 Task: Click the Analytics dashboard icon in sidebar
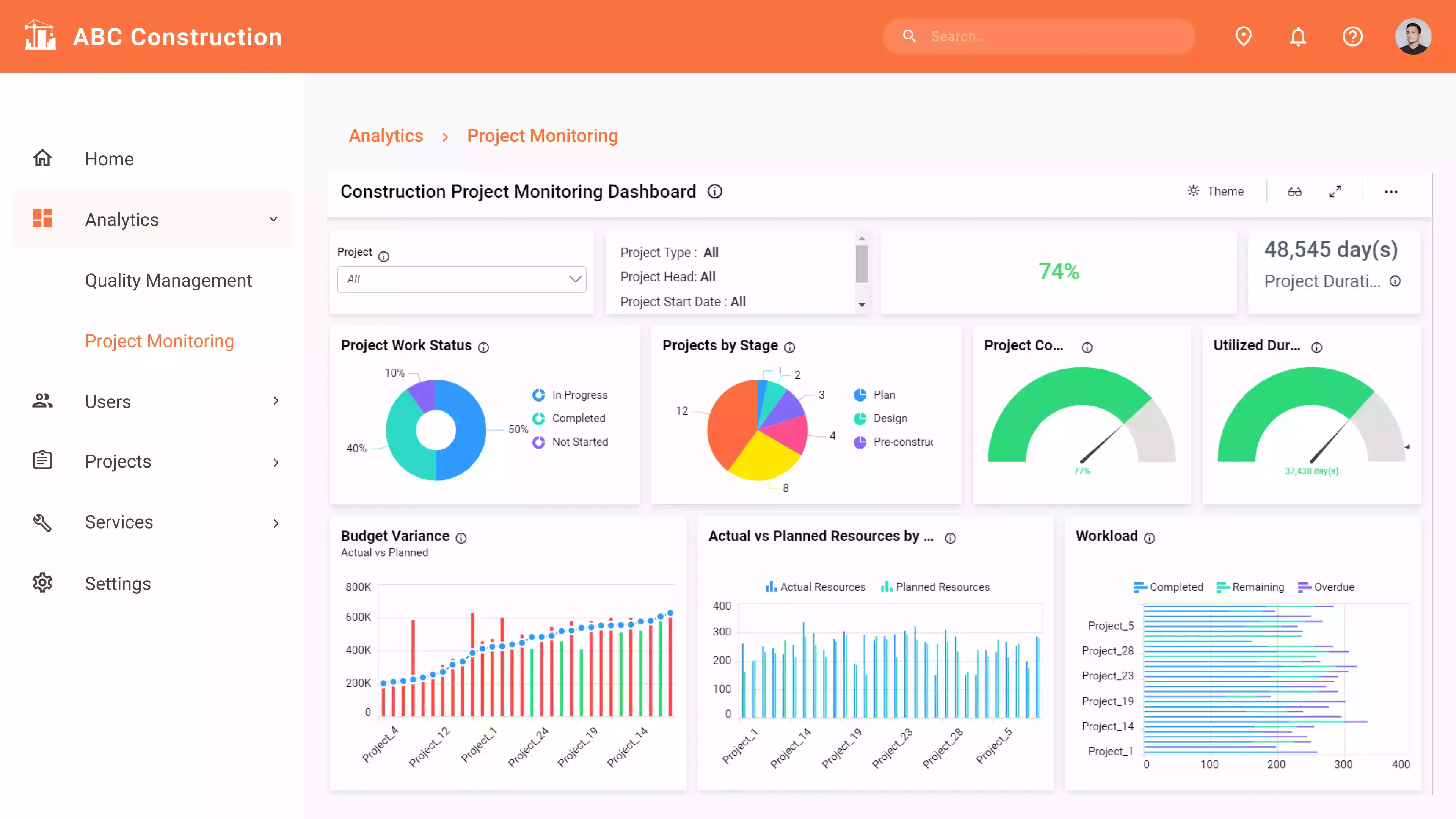[x=42, y=219]
